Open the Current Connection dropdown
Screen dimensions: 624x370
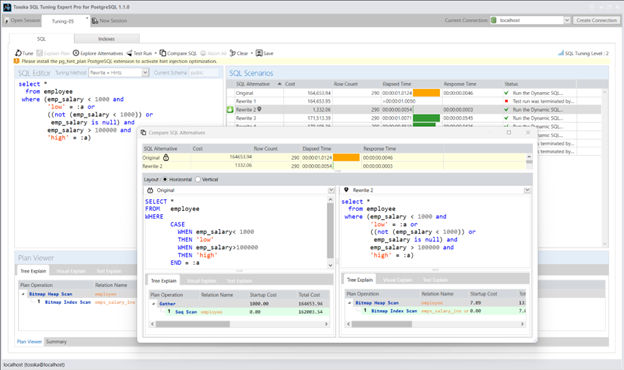pyautogui.click(x=567, y=20)
